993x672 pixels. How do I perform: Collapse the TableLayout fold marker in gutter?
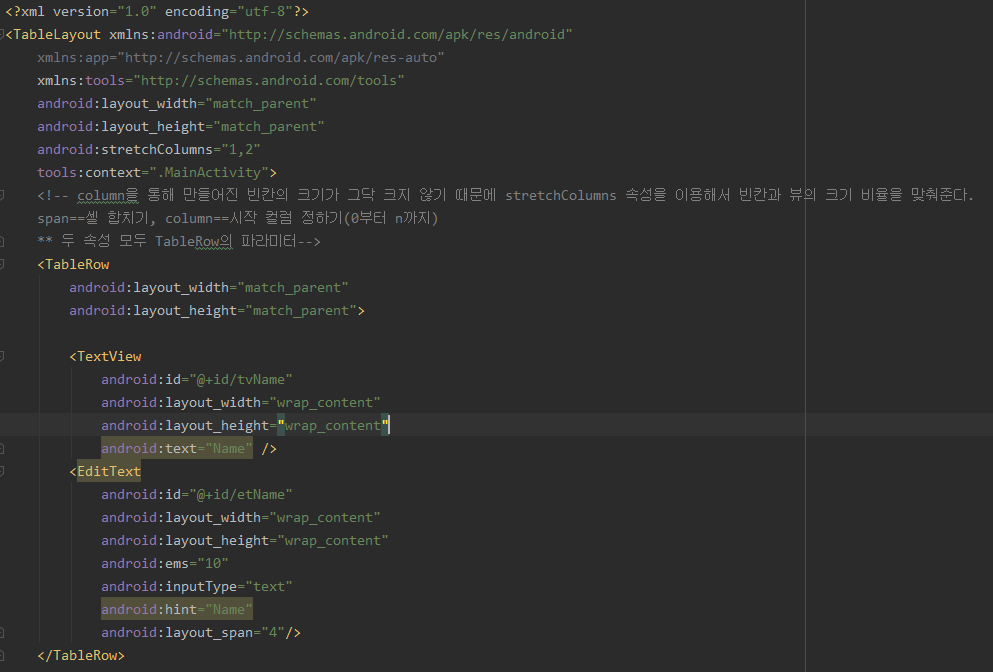pyautogui.click(x=2, y=34)
